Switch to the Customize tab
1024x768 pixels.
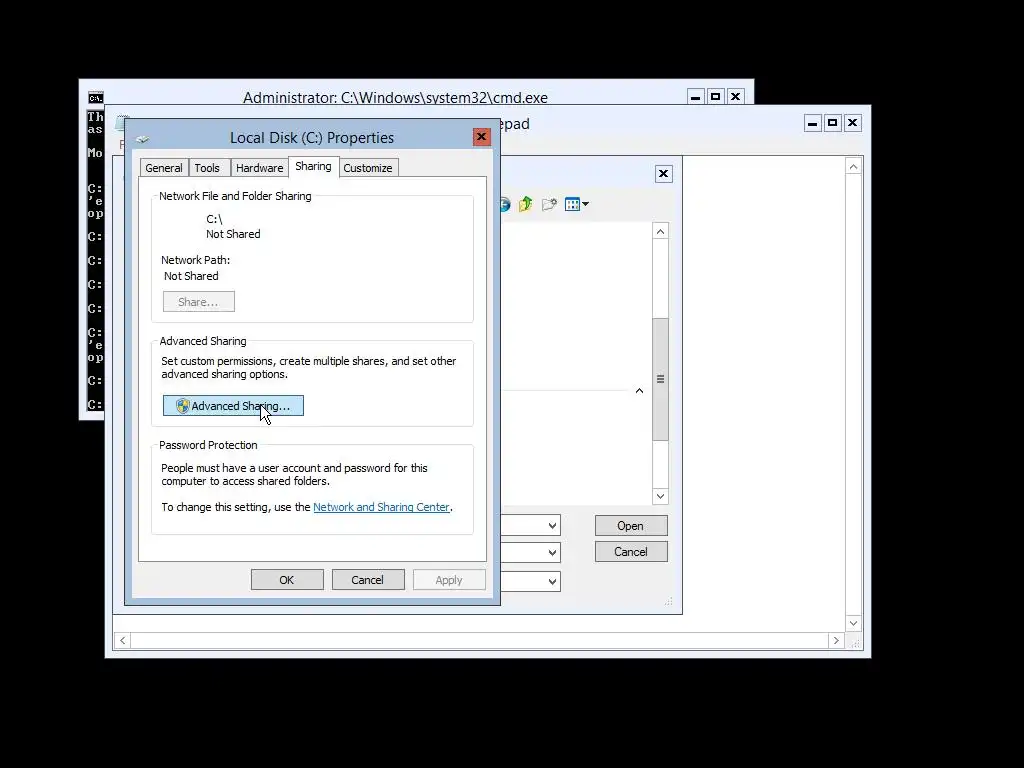click(368, 168)
